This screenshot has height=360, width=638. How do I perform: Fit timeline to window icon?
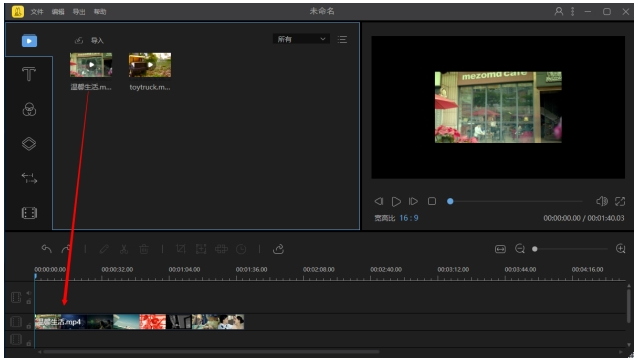(x=500, y=249)
